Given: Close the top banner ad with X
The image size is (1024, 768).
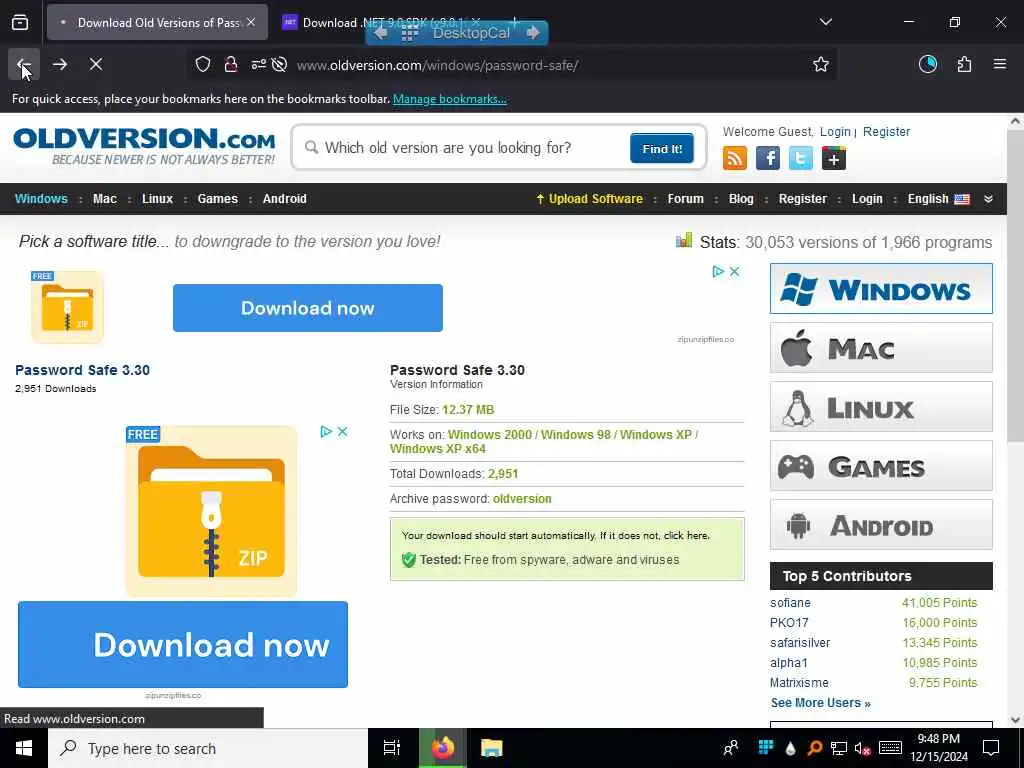Looking at the screenshot, I should [735, 272].
